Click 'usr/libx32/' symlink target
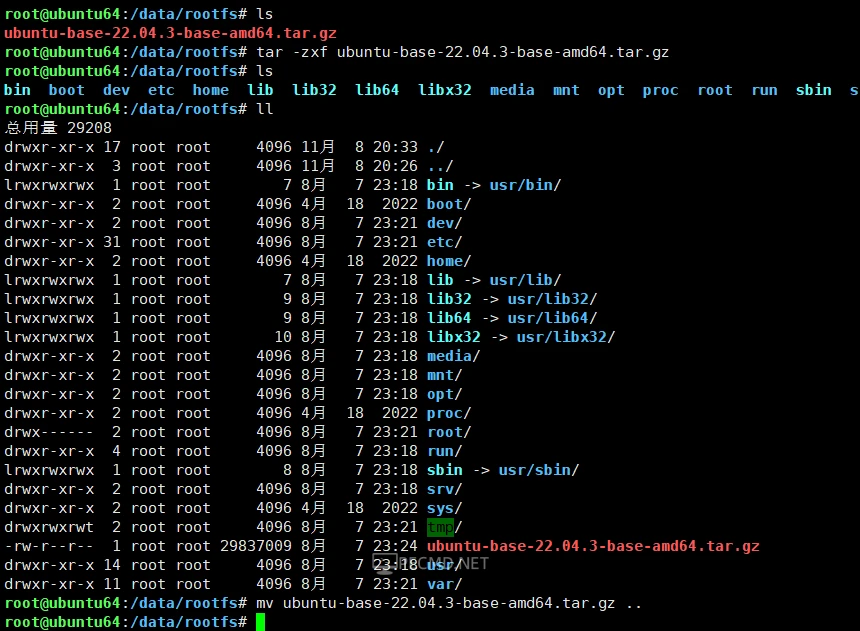The image size is (860, 631). 566,337
